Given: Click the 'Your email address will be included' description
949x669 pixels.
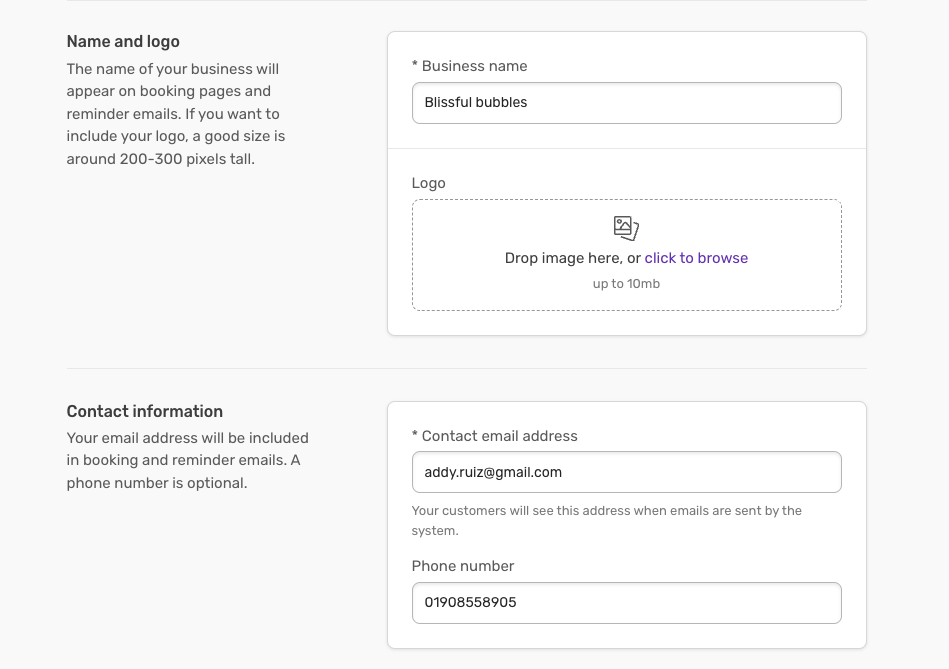Looking at the screenshot, I should [188, 460].
